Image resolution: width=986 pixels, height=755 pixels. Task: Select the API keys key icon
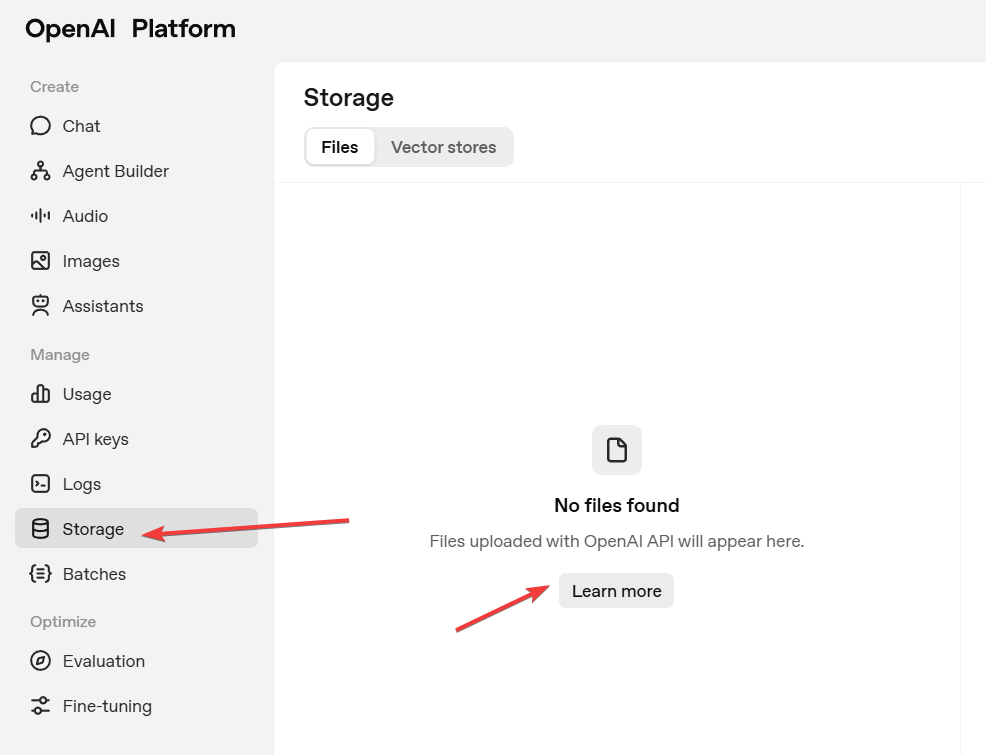click(40, 439)
